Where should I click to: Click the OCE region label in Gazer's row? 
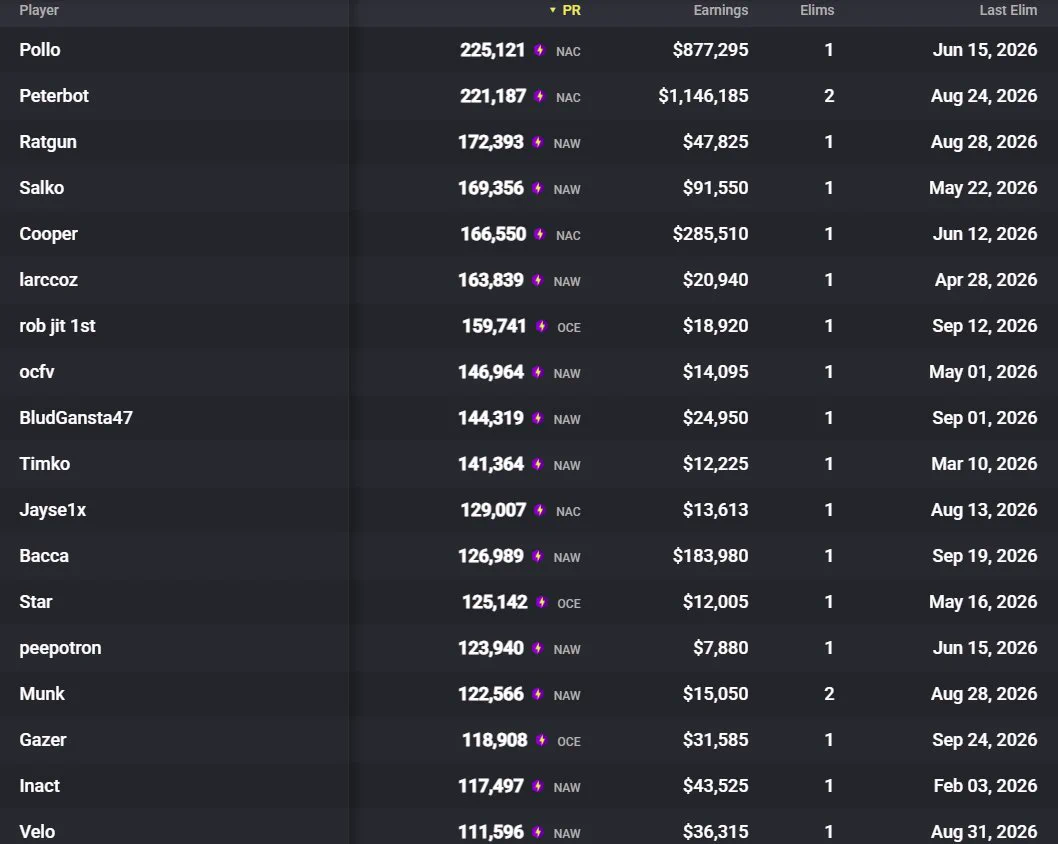point(569,741)
